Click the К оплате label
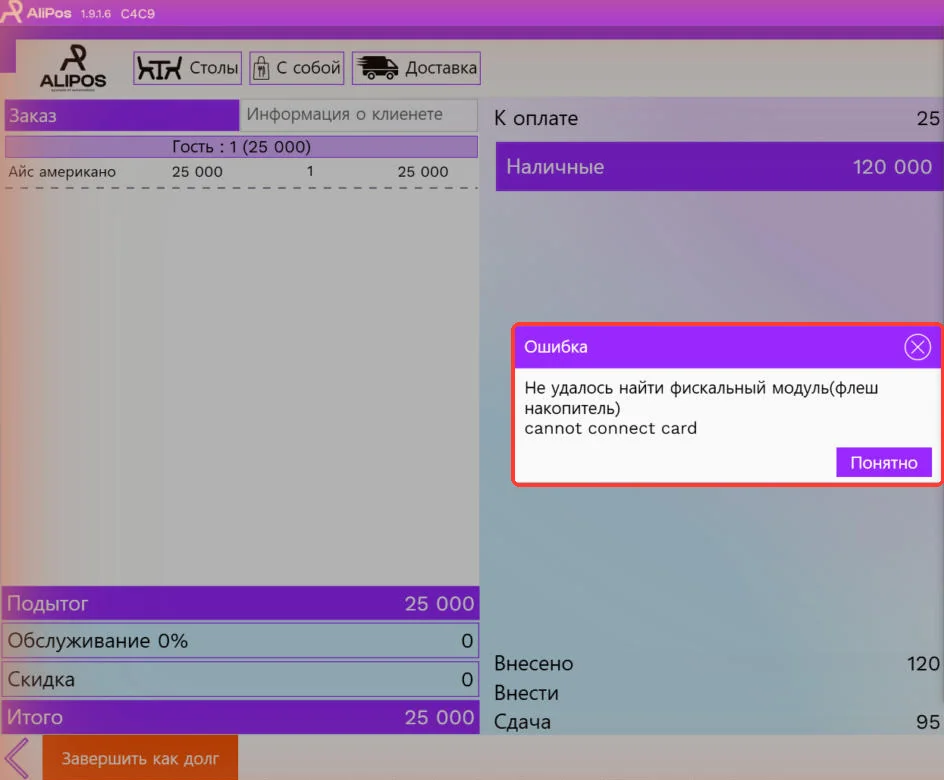 click(x=536, y=119)
